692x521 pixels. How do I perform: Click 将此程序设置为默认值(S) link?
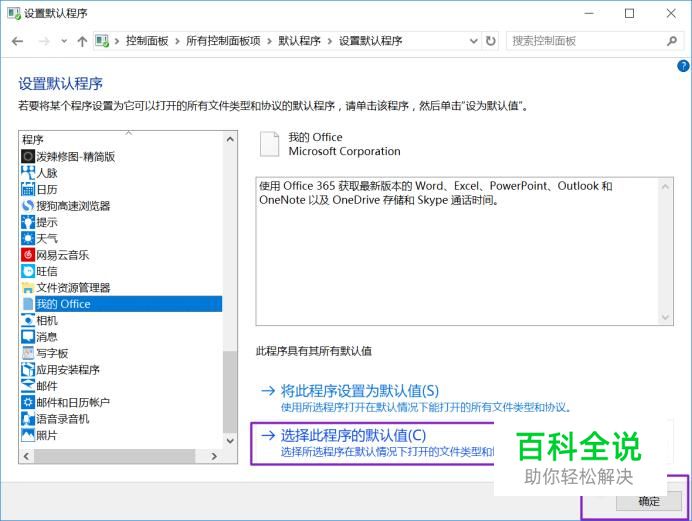pyautogui.click(x=360, y=391)
